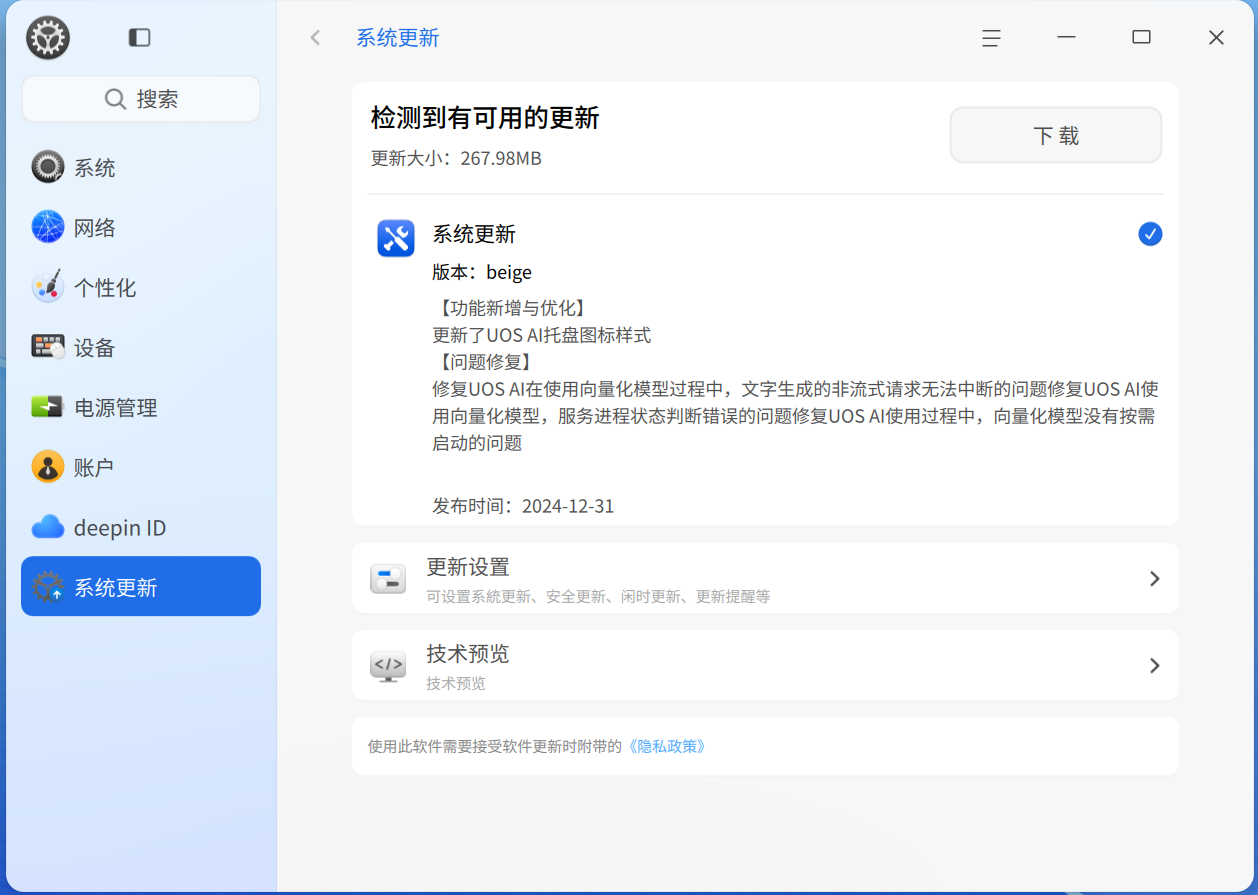Click the 发布时间：2024-12-31 text
The image size is (1258, 895).
tap(523, 506)
